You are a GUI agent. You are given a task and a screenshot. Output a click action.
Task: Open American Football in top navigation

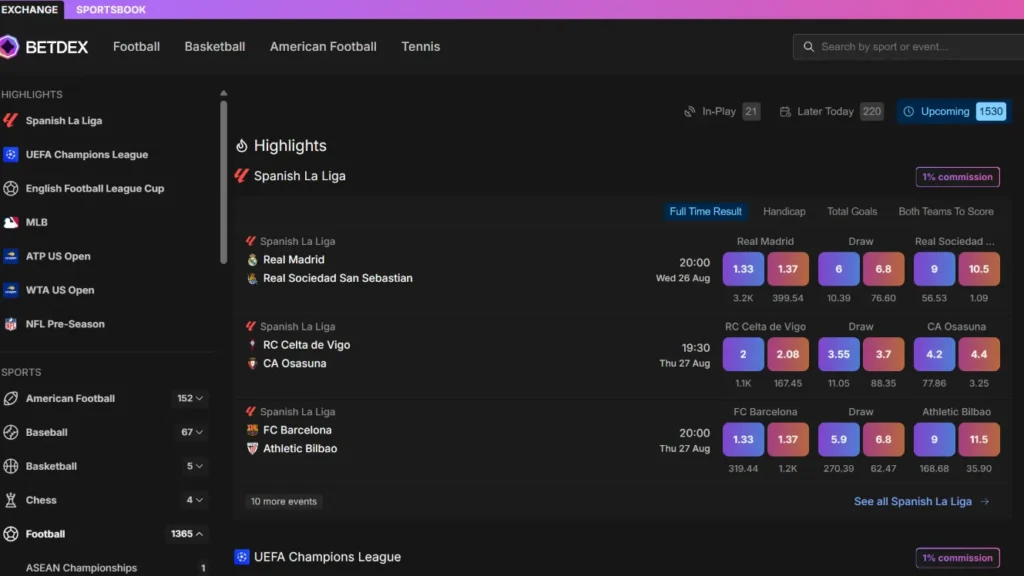point(323,46)
